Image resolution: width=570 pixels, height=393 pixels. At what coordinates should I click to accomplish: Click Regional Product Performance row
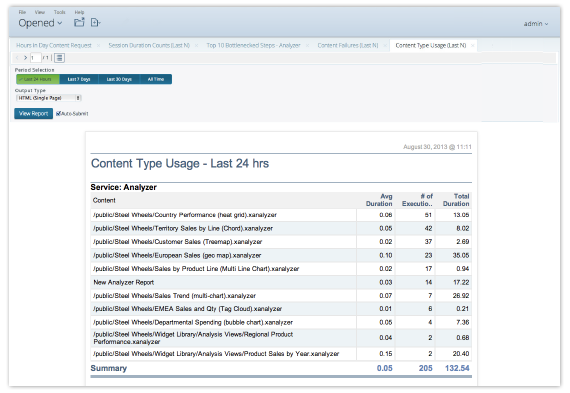[281, 338]
